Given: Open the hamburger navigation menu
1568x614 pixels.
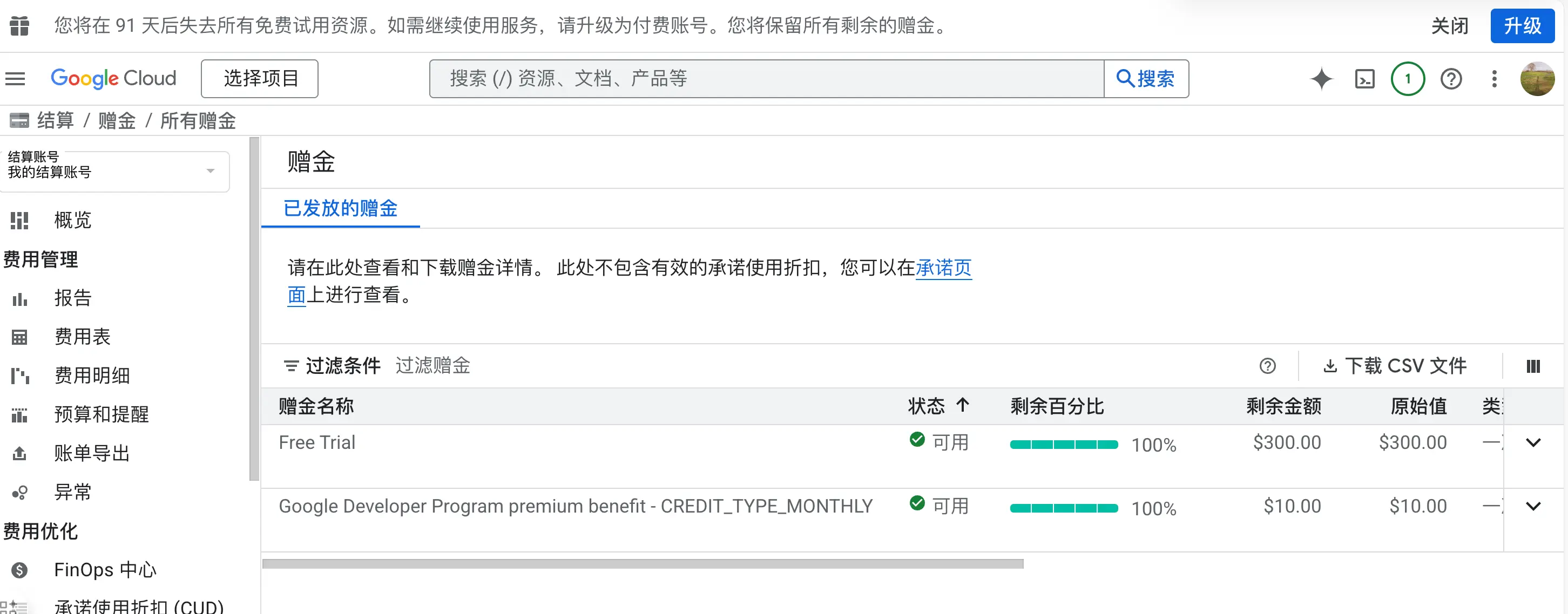Looking at the screenshot, I should tap(15, 78).
